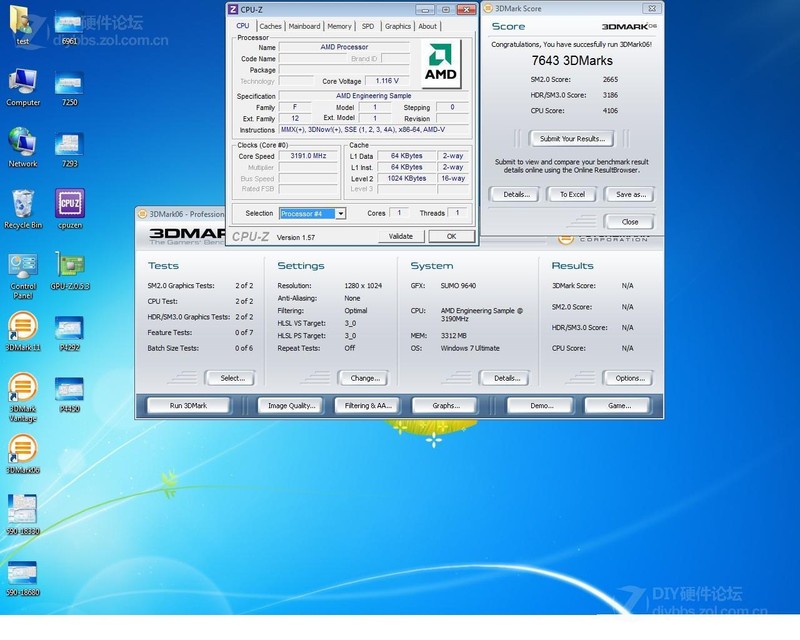This screenshot has height=640, width=800.
Task: Launch the 3DMark06 desktop shortcut
Action: tap(23, 454)
